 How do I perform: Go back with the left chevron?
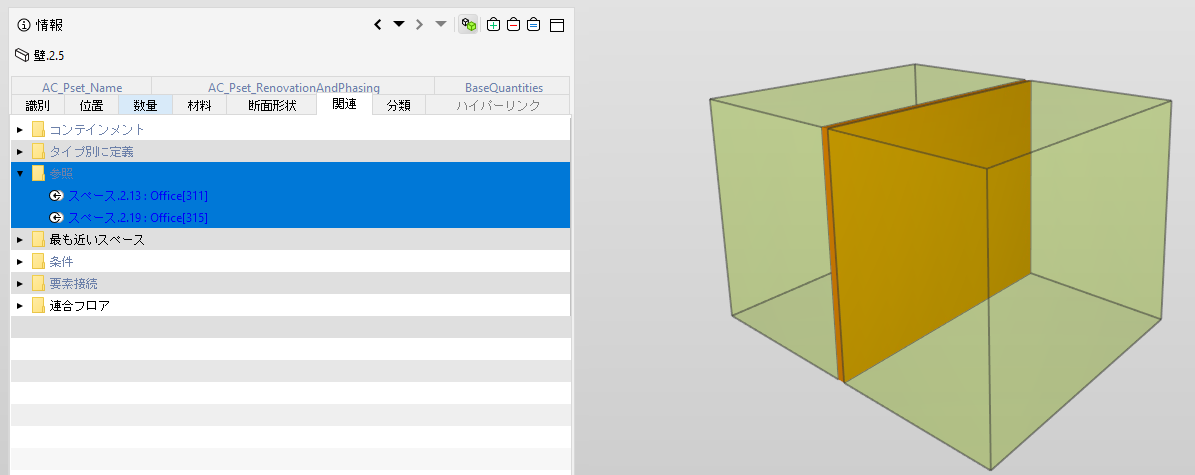(378, 24)
